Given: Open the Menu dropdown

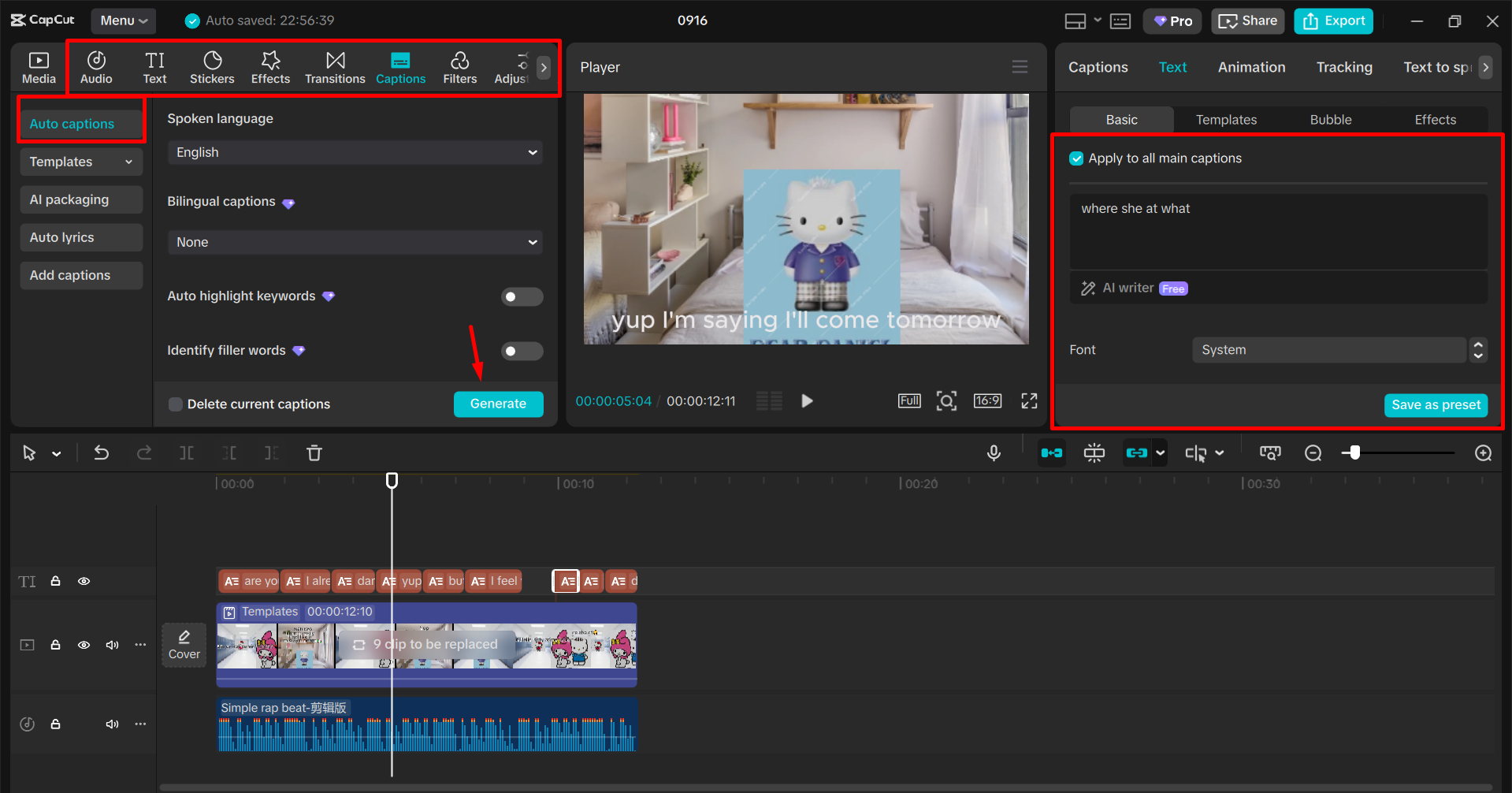Looking at the screenshot, I should point(124,20).
